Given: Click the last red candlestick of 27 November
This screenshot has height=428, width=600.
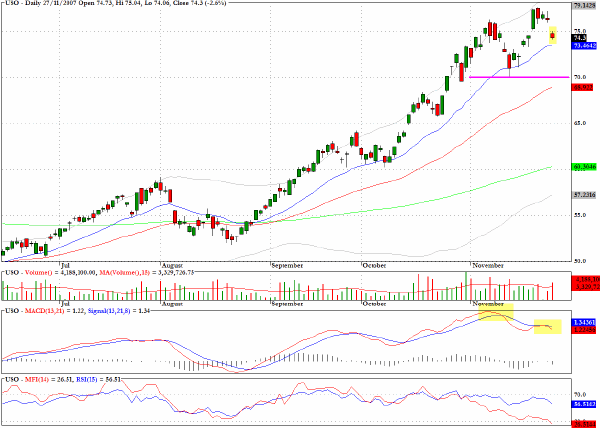Looking at the screenshot, I should point(553,36).
